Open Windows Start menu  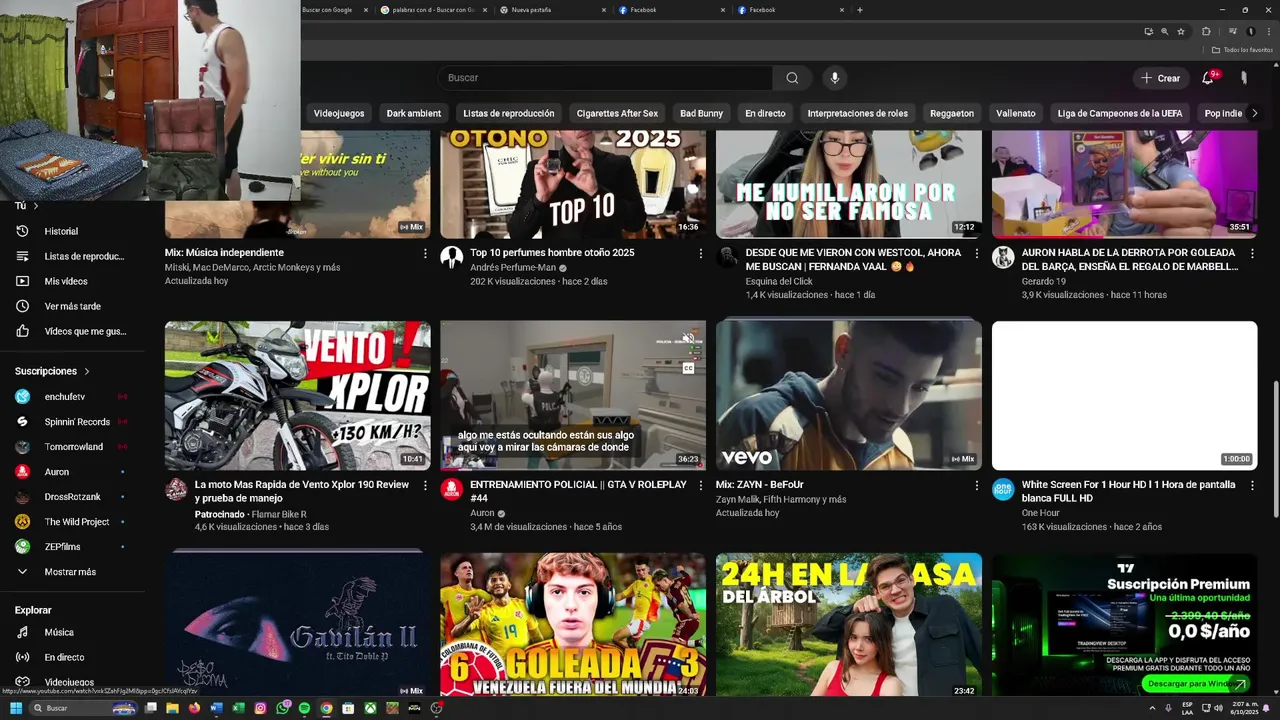coord(16,708)
